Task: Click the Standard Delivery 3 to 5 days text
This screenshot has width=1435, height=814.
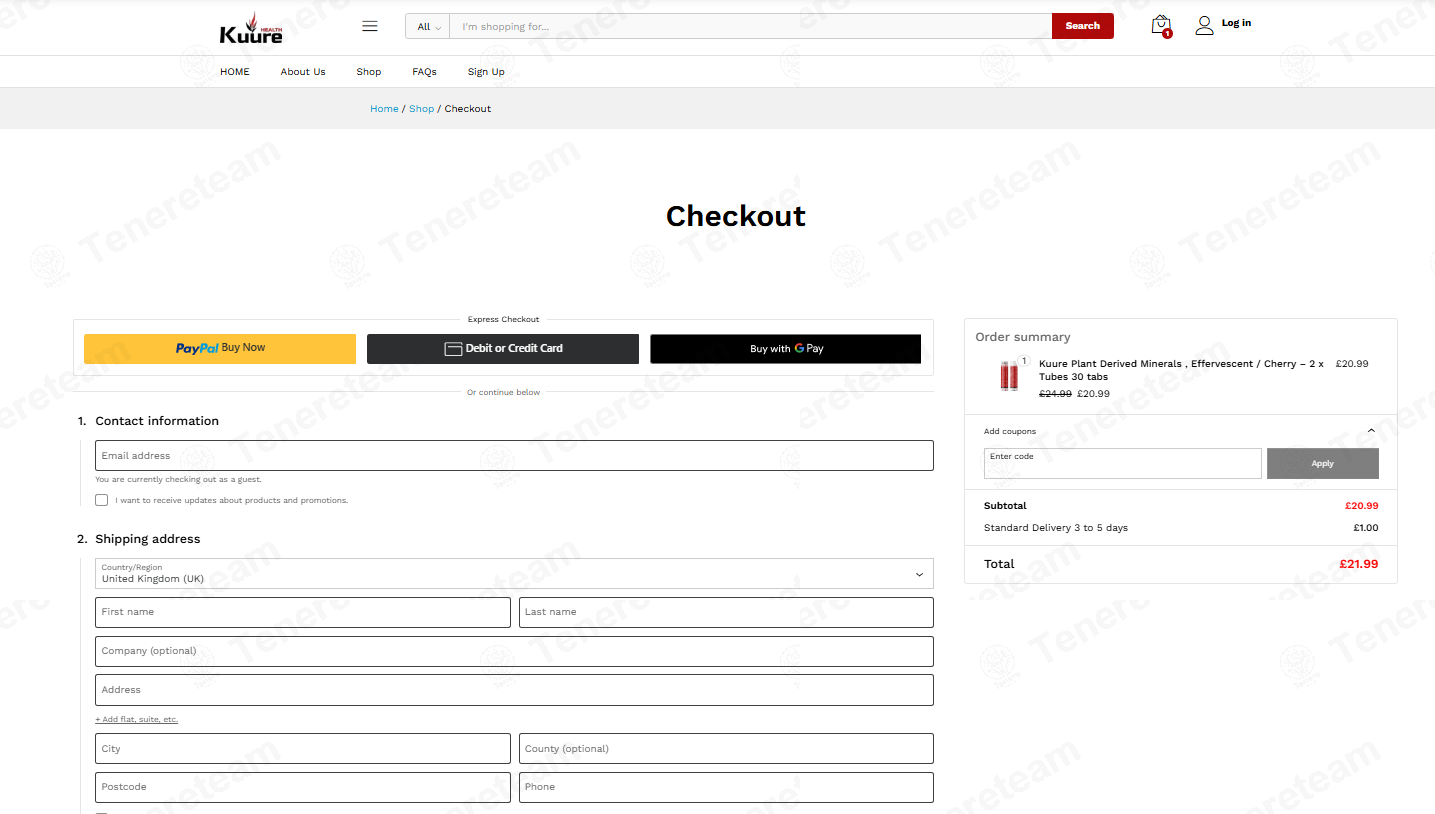Action: [1056, 528]
